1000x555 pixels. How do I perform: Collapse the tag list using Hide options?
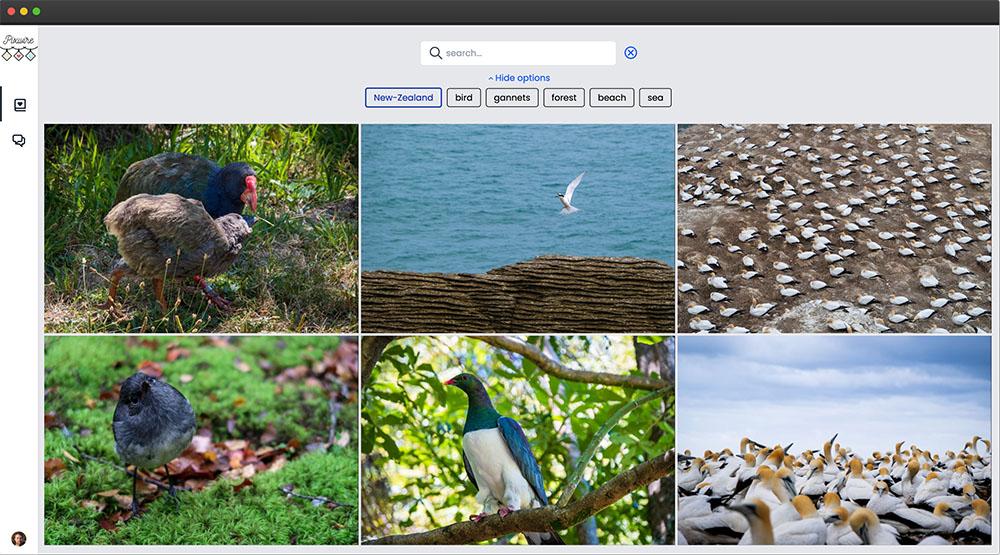click(519, 78)
